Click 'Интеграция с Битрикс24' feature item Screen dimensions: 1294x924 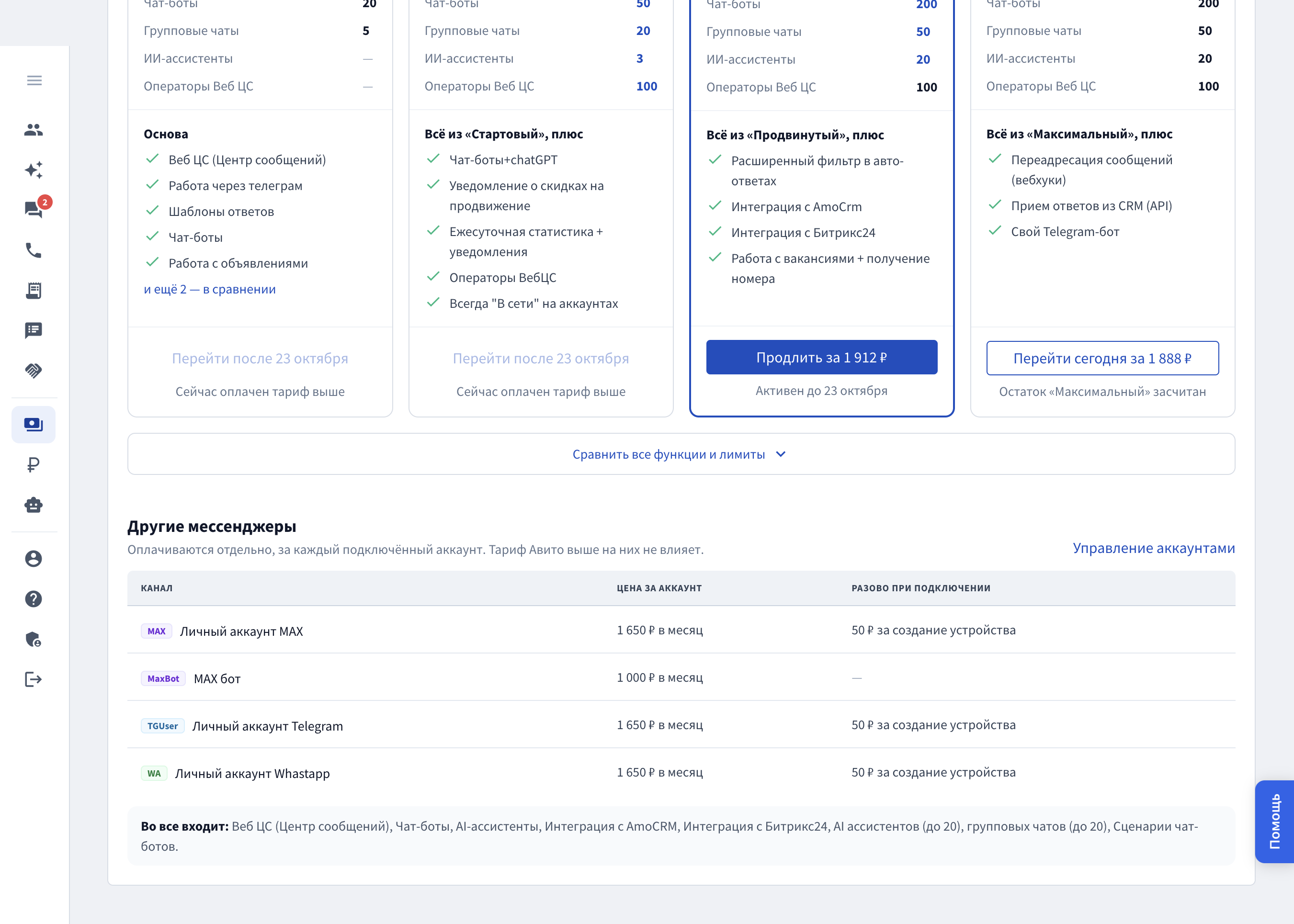click(803, 233)
